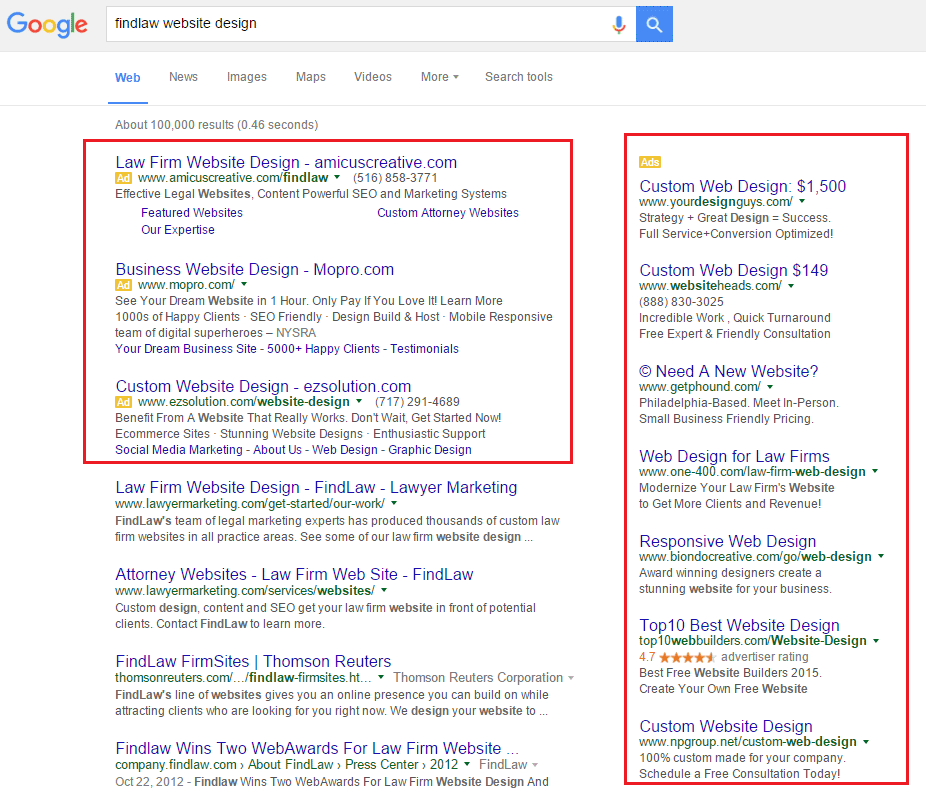Expand arrow next to getphound.com URL
This screenshot has width=926, height=789.
pos(770,386)
